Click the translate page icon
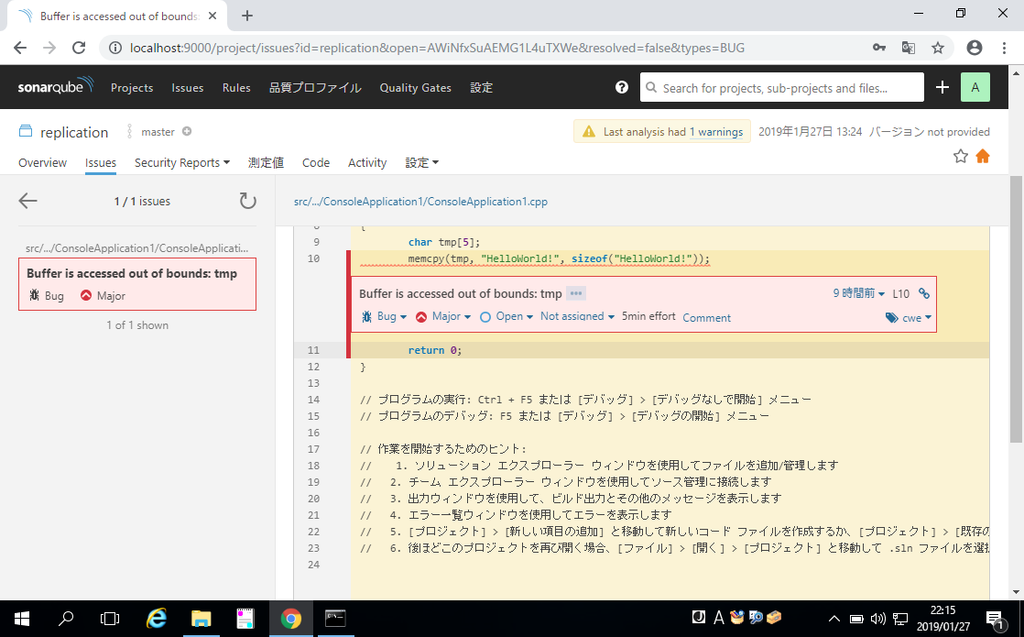Screen dimensions: 1024x637 908,48
